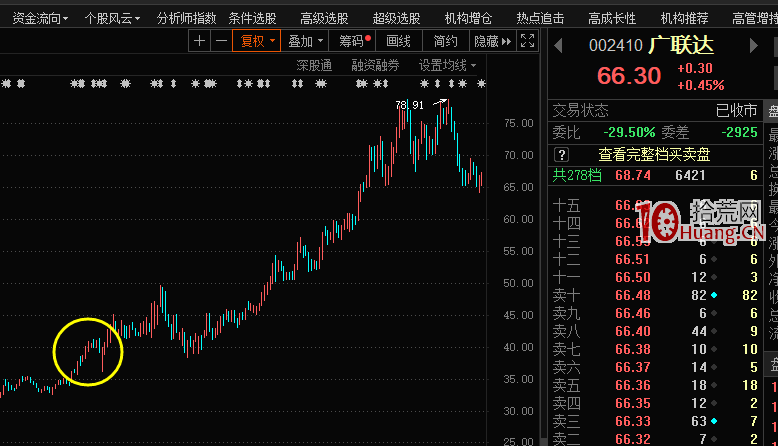Select 热点追击 menu item

(x=540, y=18)
